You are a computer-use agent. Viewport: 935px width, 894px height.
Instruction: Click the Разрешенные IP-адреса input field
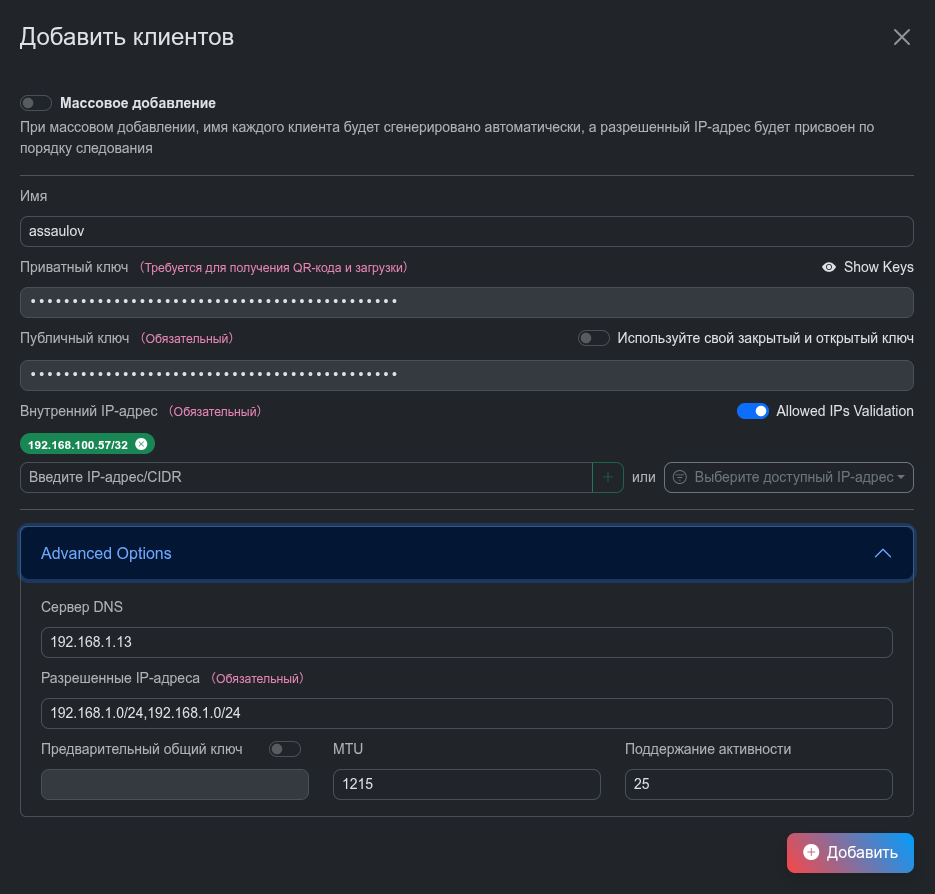466,713
